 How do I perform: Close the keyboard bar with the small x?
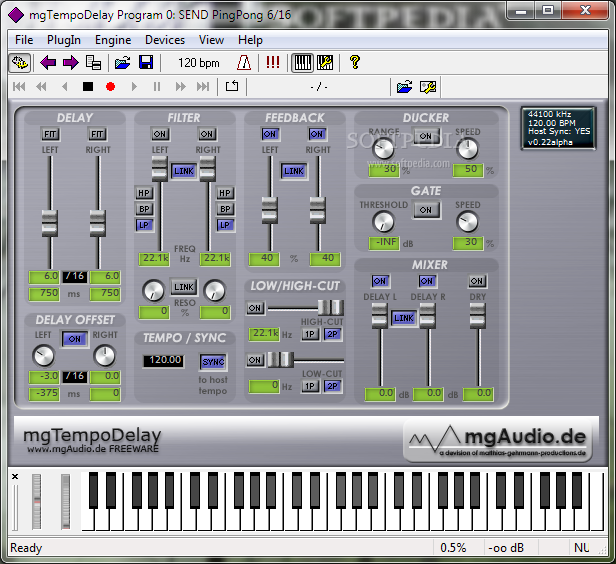[x=15, y=476]
